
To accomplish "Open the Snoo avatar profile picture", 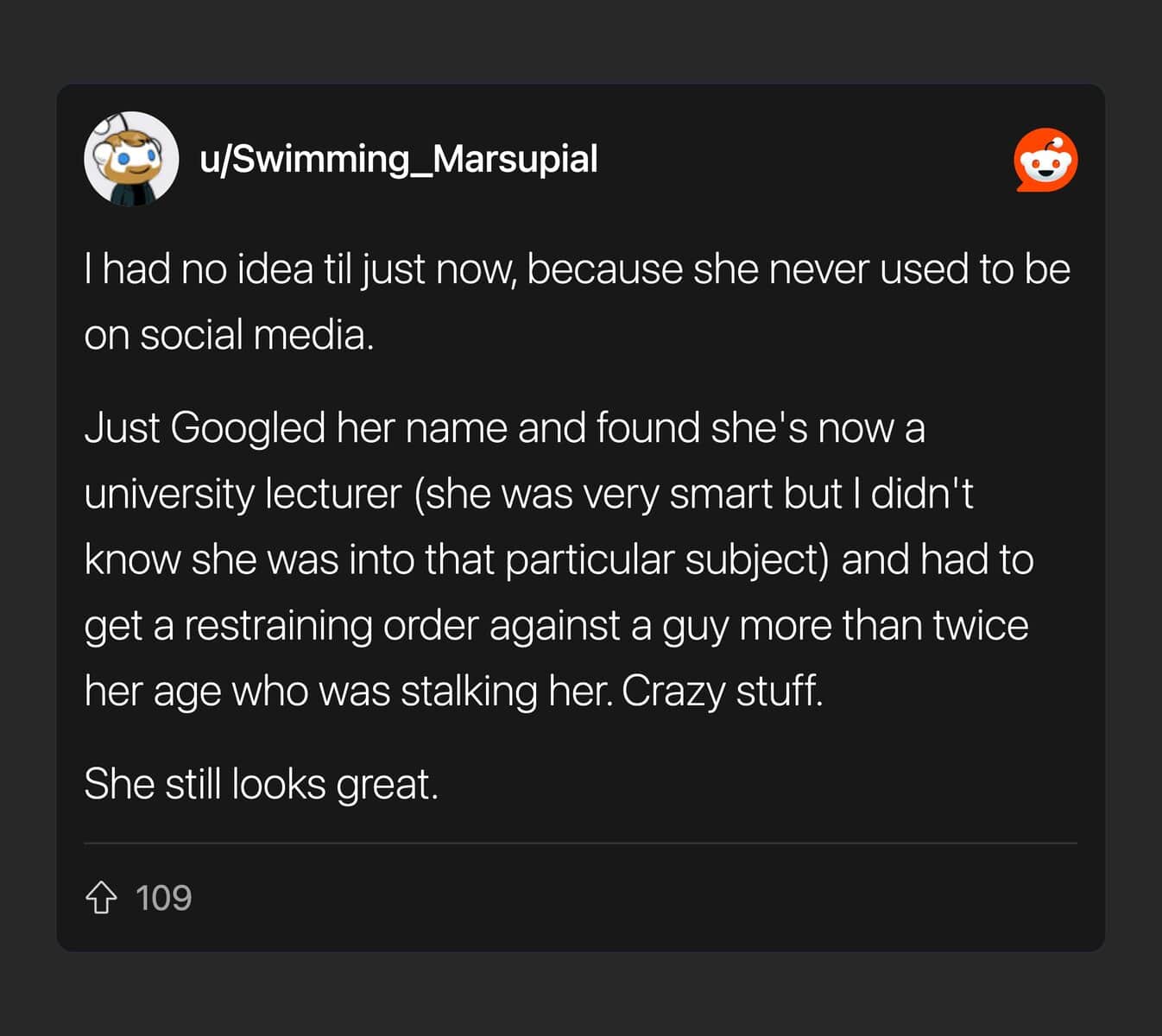I will [131, 159].
